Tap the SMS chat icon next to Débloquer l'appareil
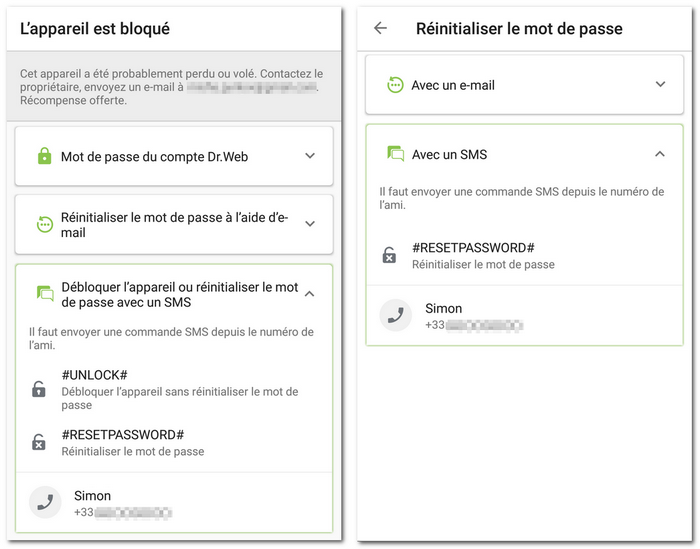 45,293
